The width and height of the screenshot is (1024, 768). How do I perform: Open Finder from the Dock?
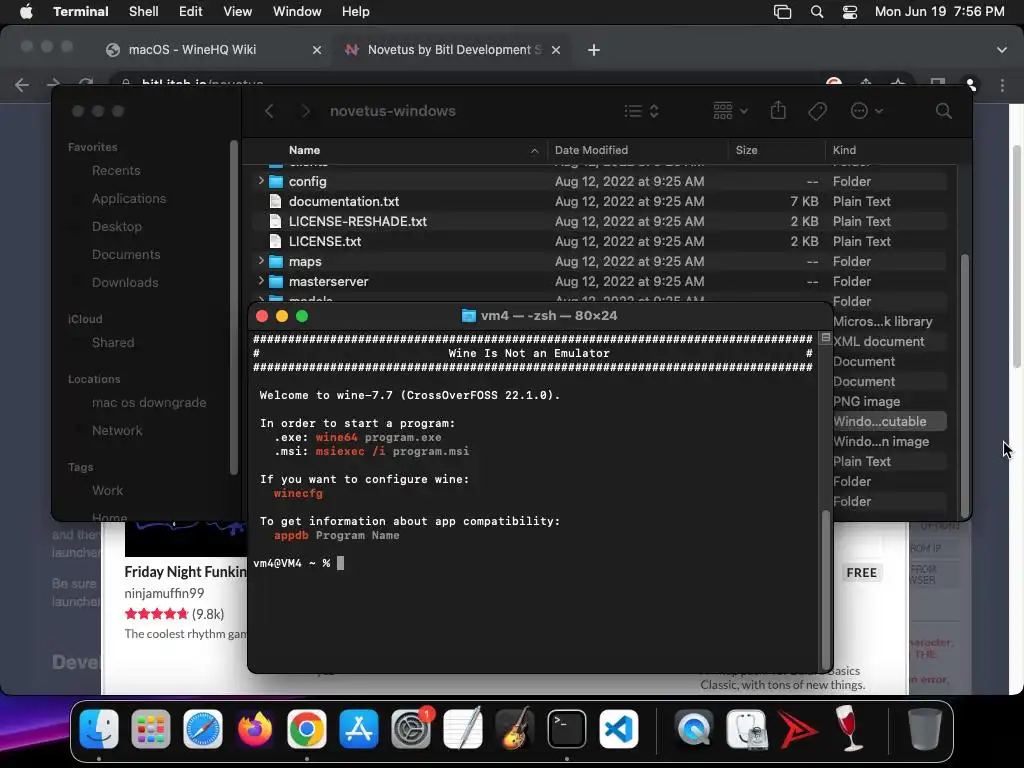99,729
